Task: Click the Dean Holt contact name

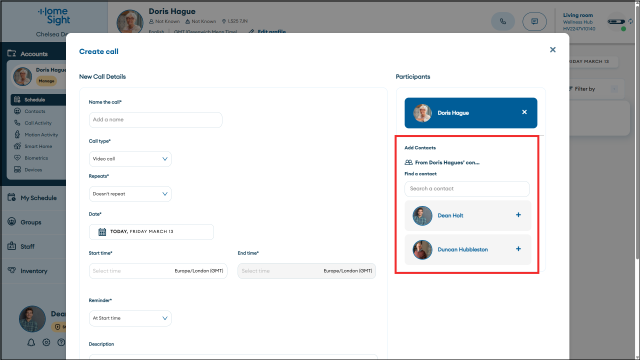Action: (450, 216)
